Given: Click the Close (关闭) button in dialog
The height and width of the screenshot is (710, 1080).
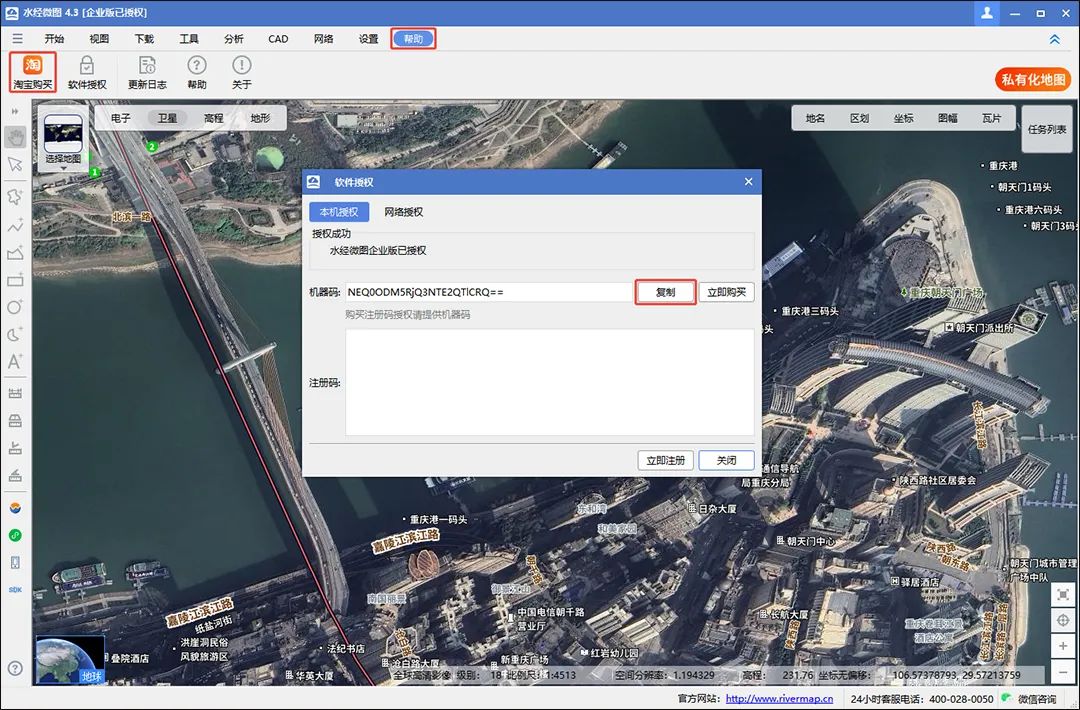Looking at the screenshot, I should pyautogui.click(x=727, y=460).
